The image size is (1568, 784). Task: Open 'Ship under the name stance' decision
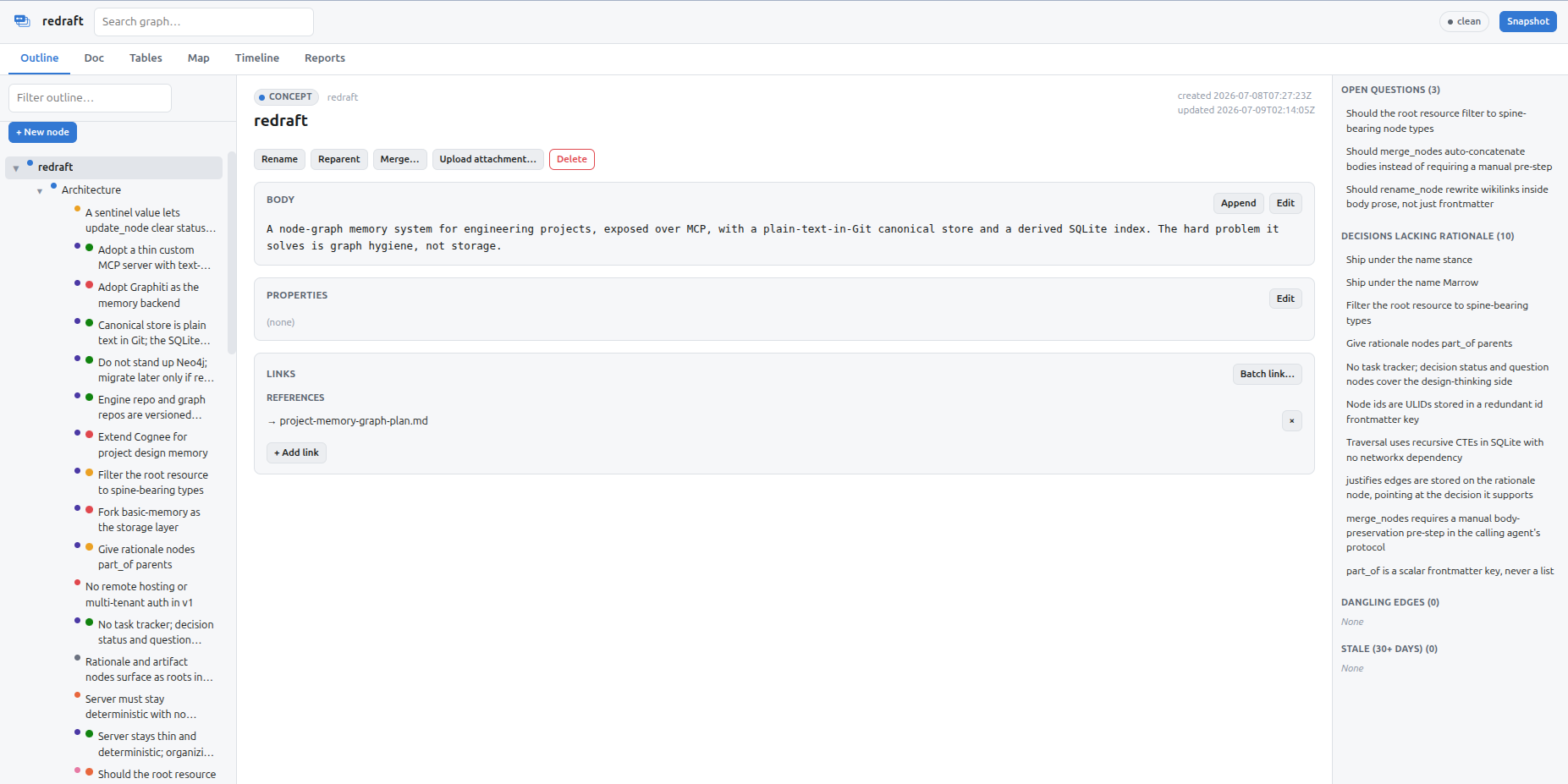[x=1409, y=260]
